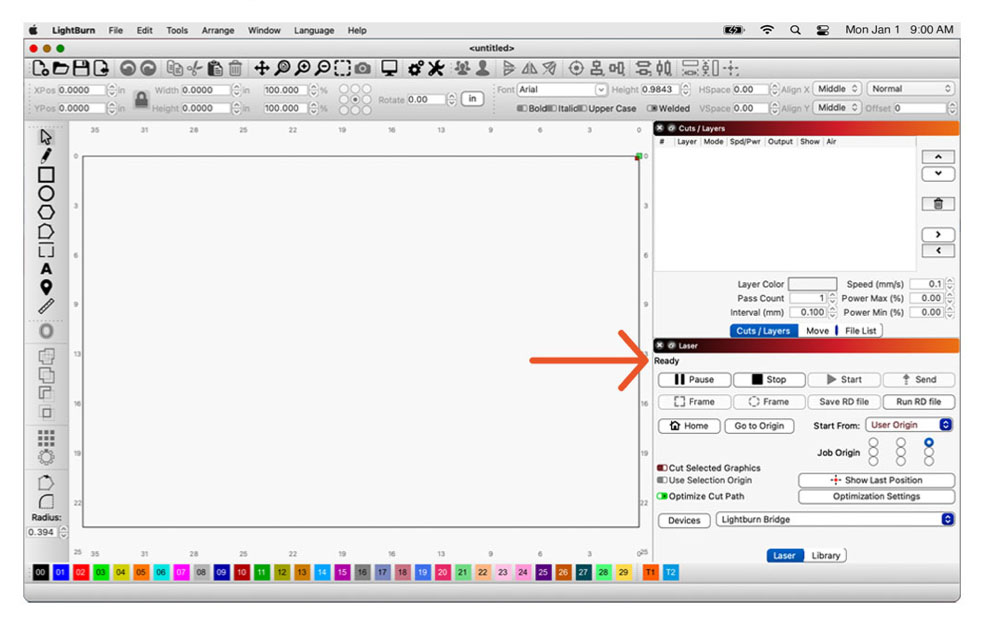This screenshot has height=630, width=988.
Task: Select the Select arrow tool
Action: tap(46, 137)
